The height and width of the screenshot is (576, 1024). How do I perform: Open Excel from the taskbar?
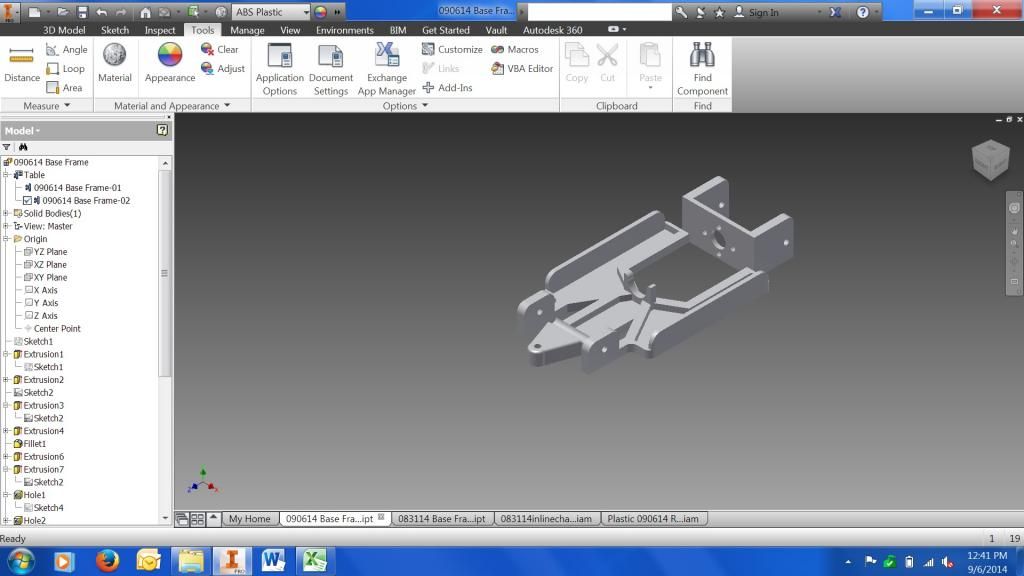[x=314, y=560]
